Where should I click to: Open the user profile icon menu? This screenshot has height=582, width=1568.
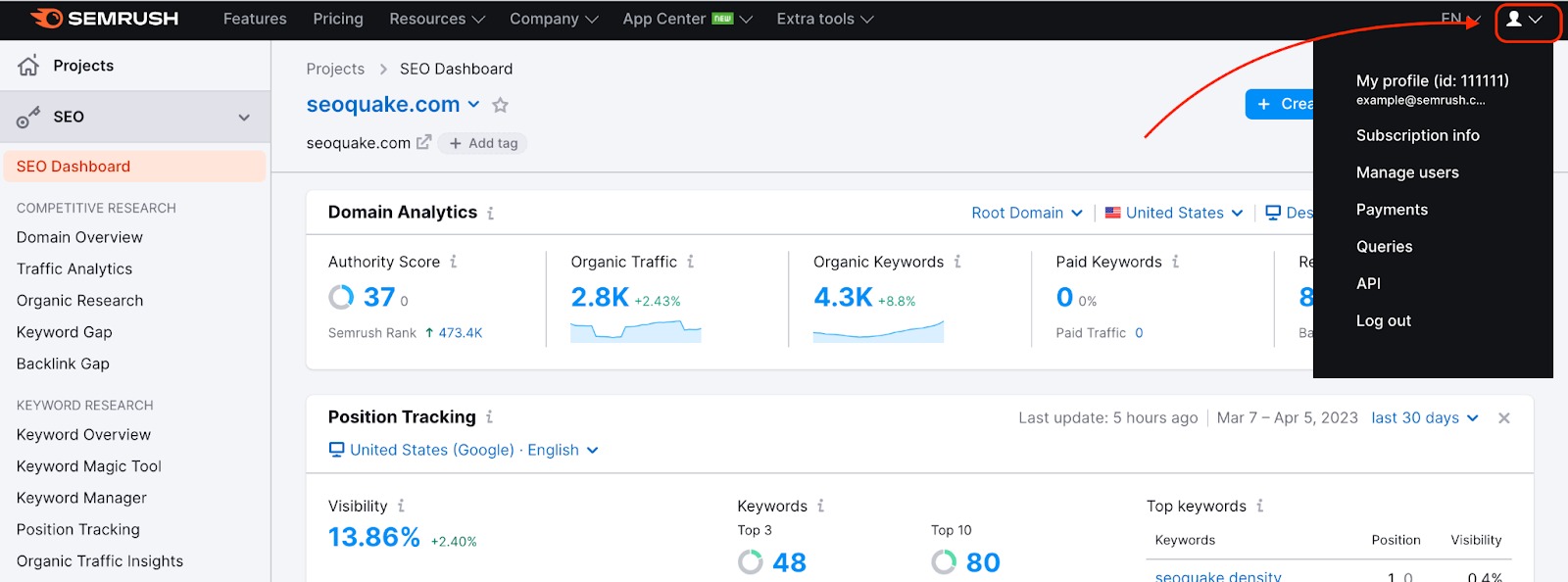[1525, 20]
